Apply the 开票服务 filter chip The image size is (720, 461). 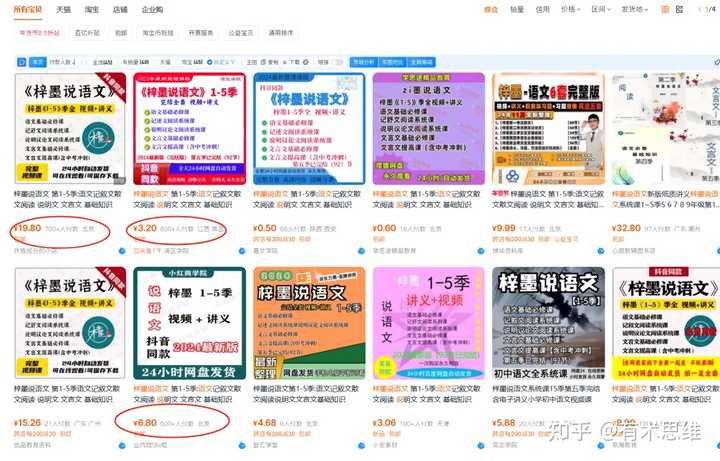tap(201, 33)
